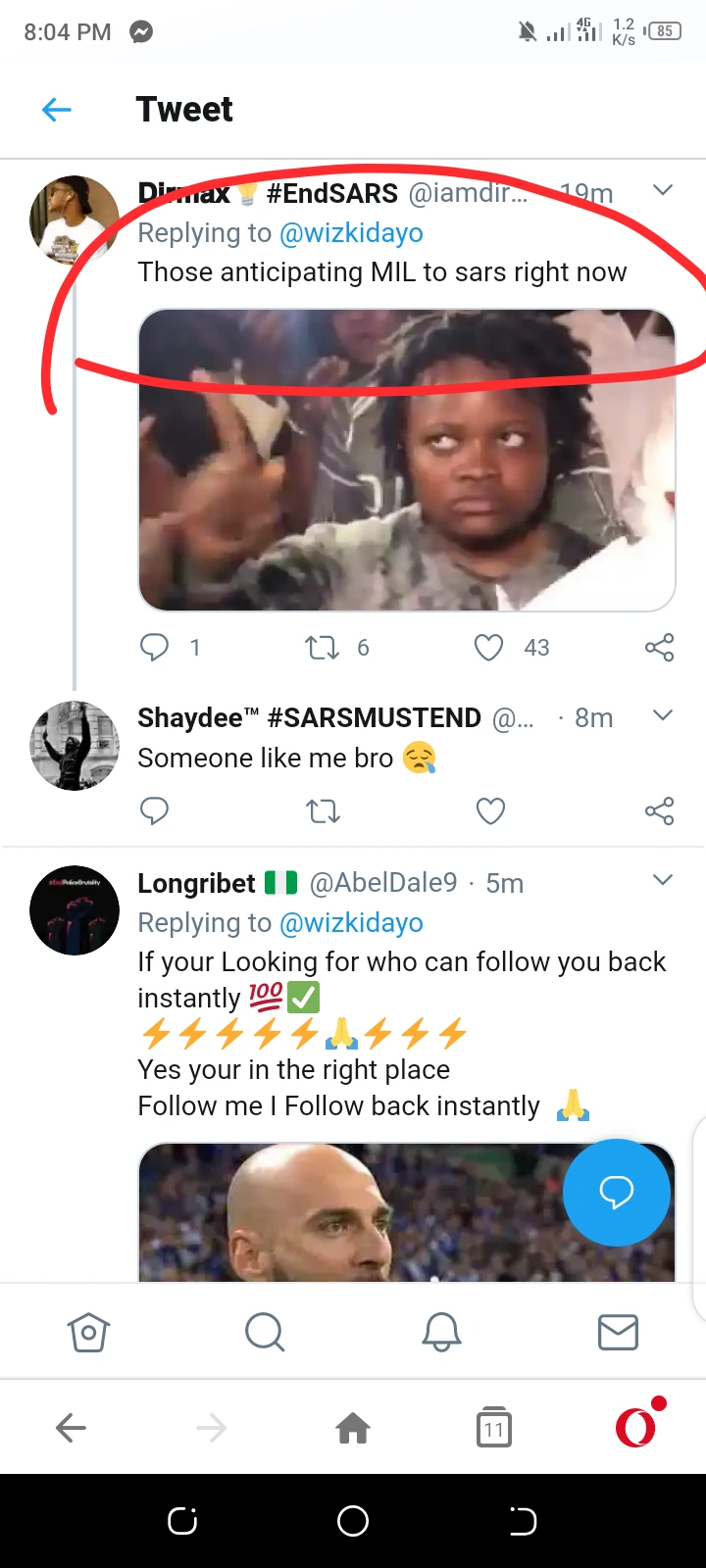Open Notifications bell tab
706x1568 pixels.
[441, 1332]
